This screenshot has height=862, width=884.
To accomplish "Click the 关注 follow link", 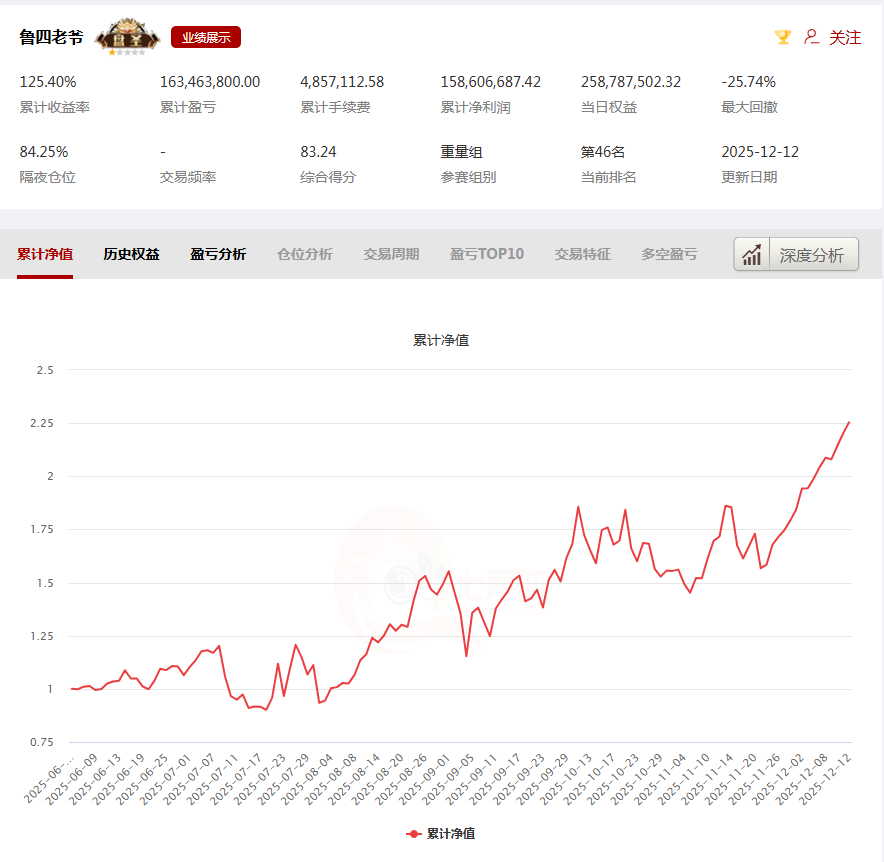I will pyautogui.click(x=845, y=37).
